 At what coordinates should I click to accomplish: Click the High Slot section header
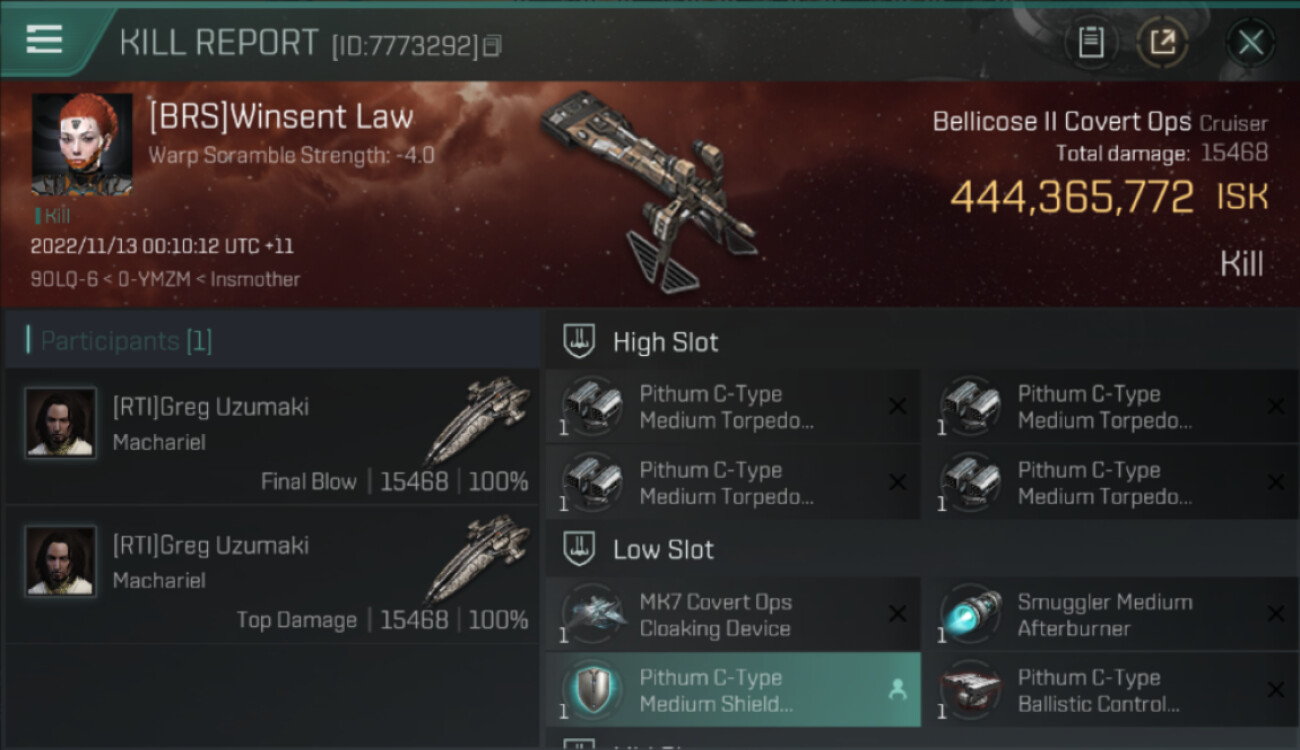tap(922, 341)
